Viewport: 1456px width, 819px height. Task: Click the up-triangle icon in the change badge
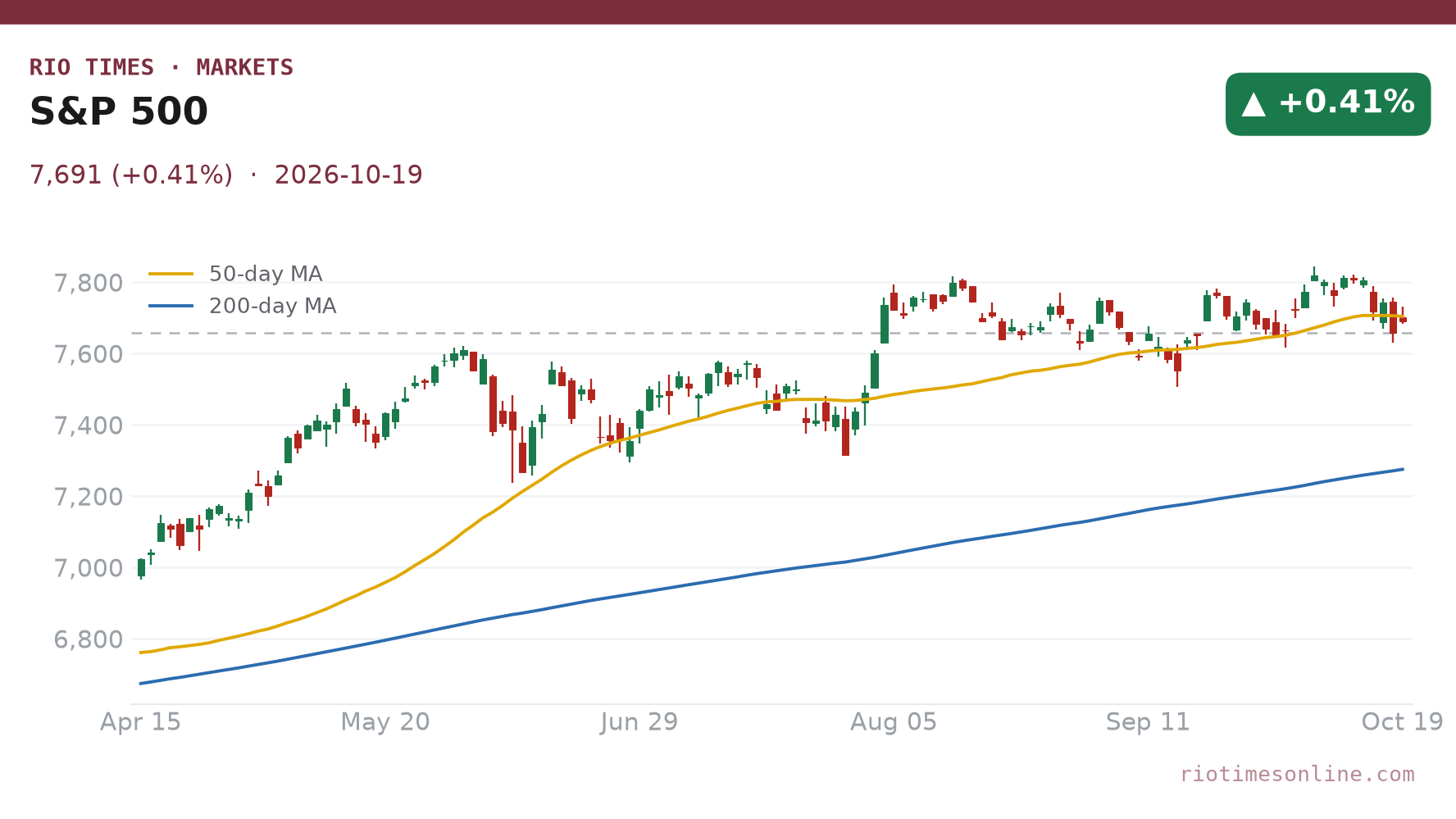pyautogui.click(x=1254, y=104)
